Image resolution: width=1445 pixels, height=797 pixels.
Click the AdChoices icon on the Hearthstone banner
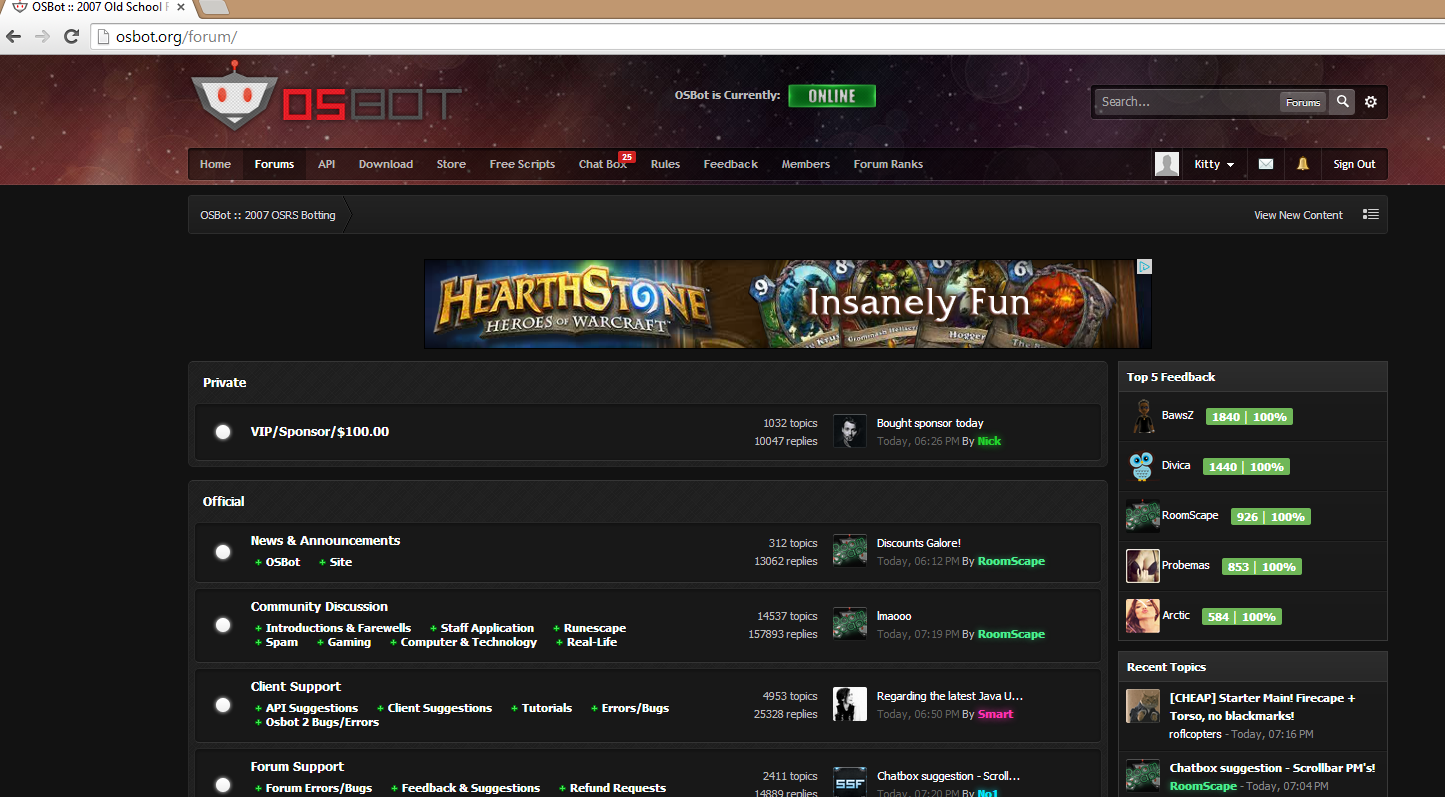(x=1145, y=266)
